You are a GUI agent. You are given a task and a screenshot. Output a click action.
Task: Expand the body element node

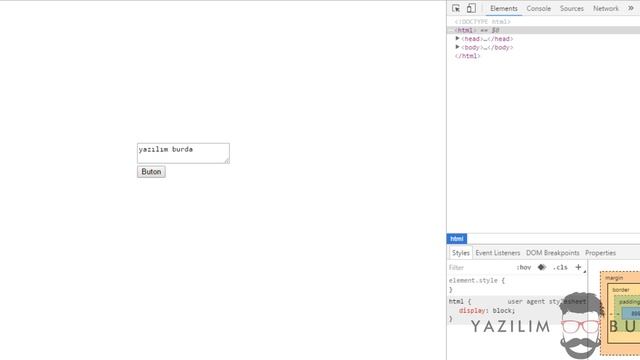pyautogui.click(x=458, y=47)
